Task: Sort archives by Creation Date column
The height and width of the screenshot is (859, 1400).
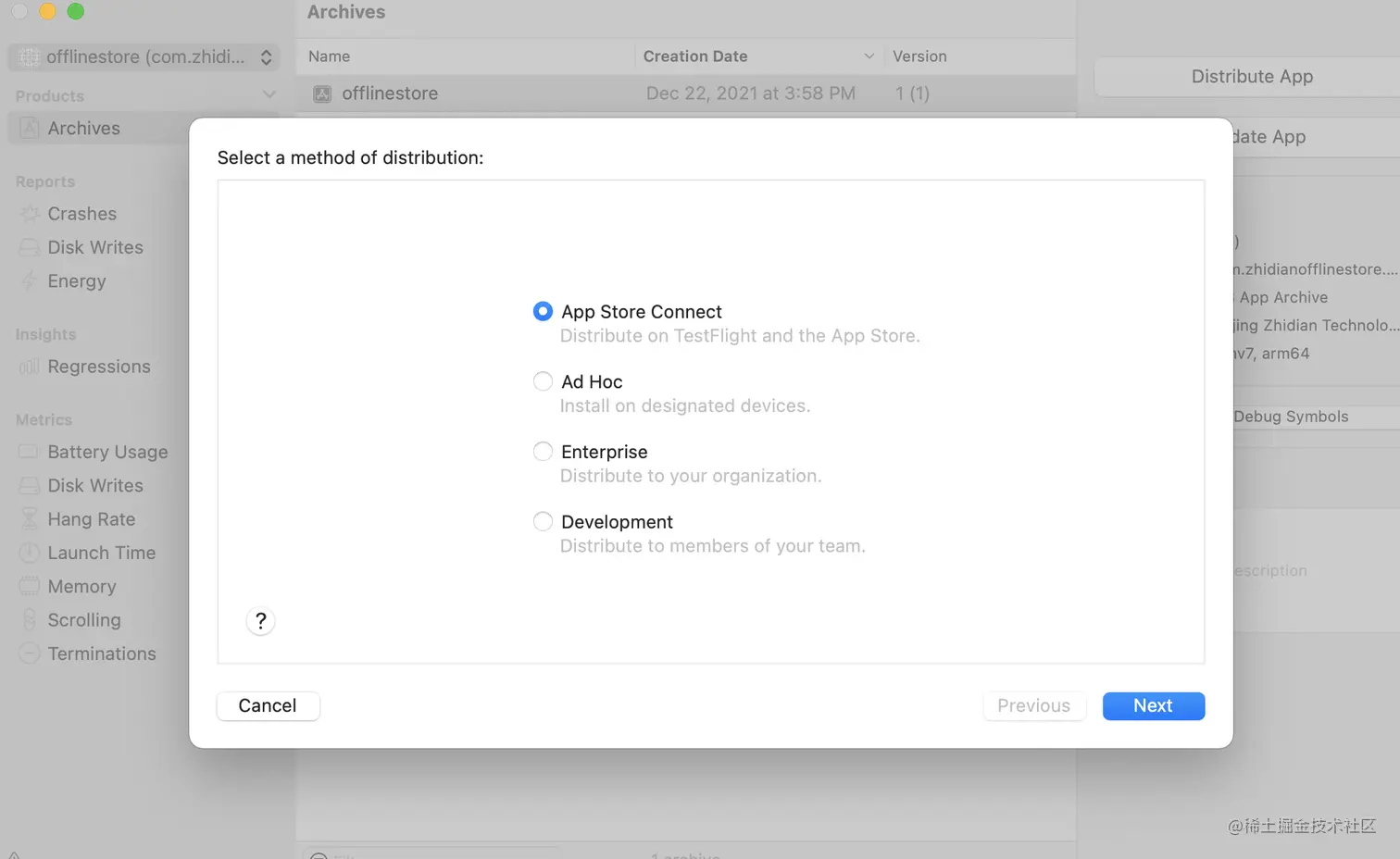Action: [695, 56]
